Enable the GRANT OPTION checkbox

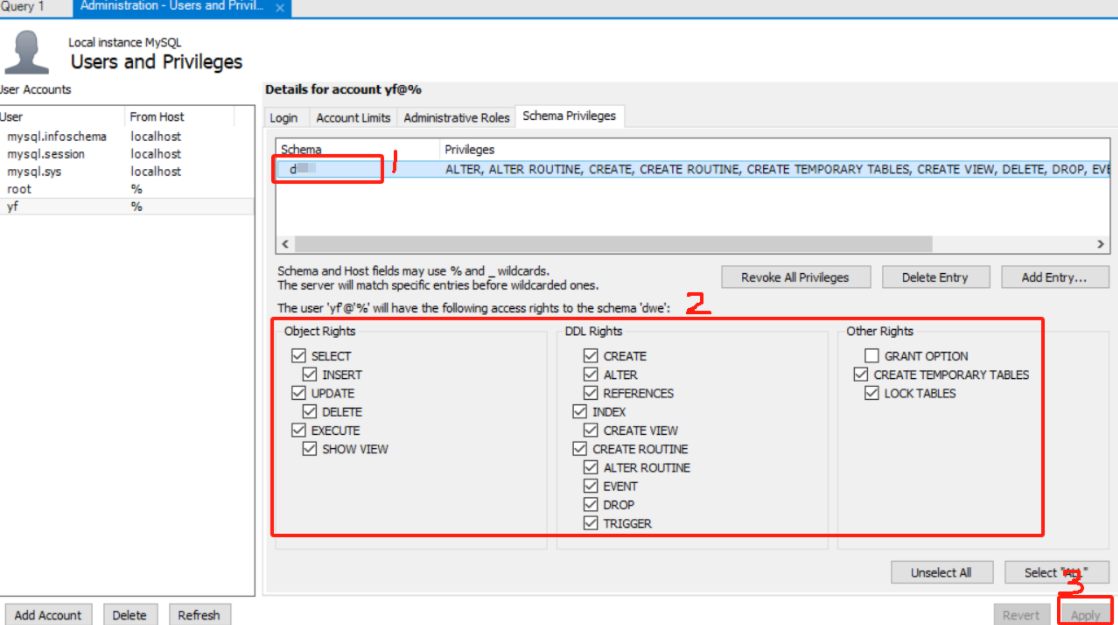click(871, 356)
